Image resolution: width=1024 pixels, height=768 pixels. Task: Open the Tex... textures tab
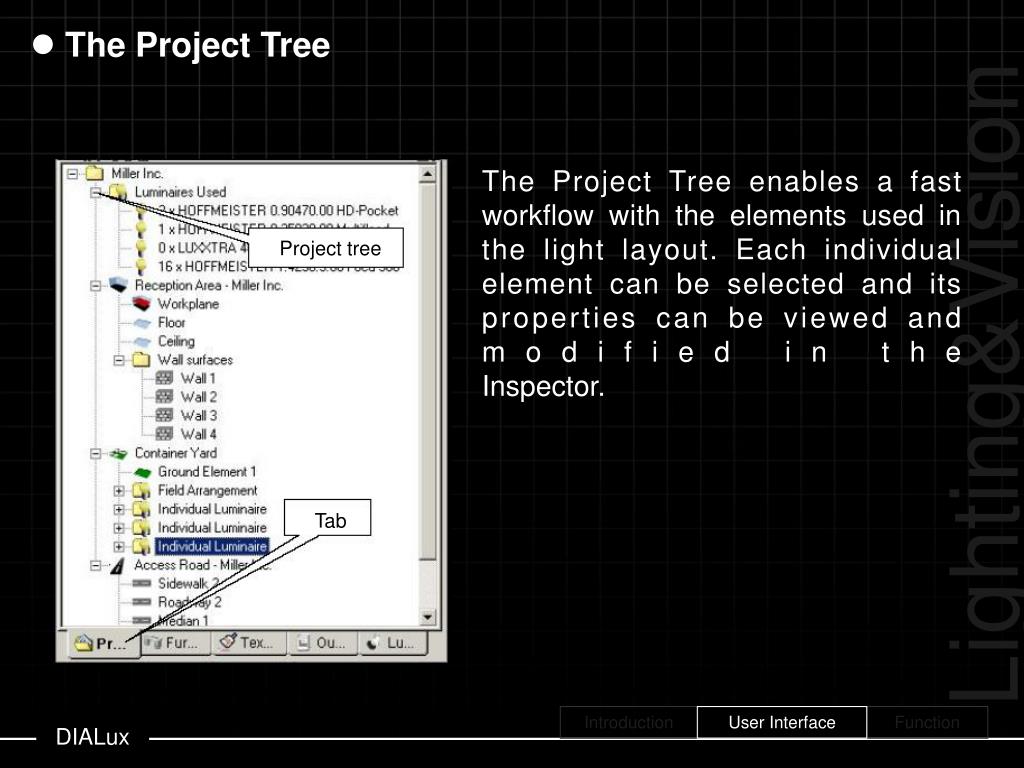point(249,643)
